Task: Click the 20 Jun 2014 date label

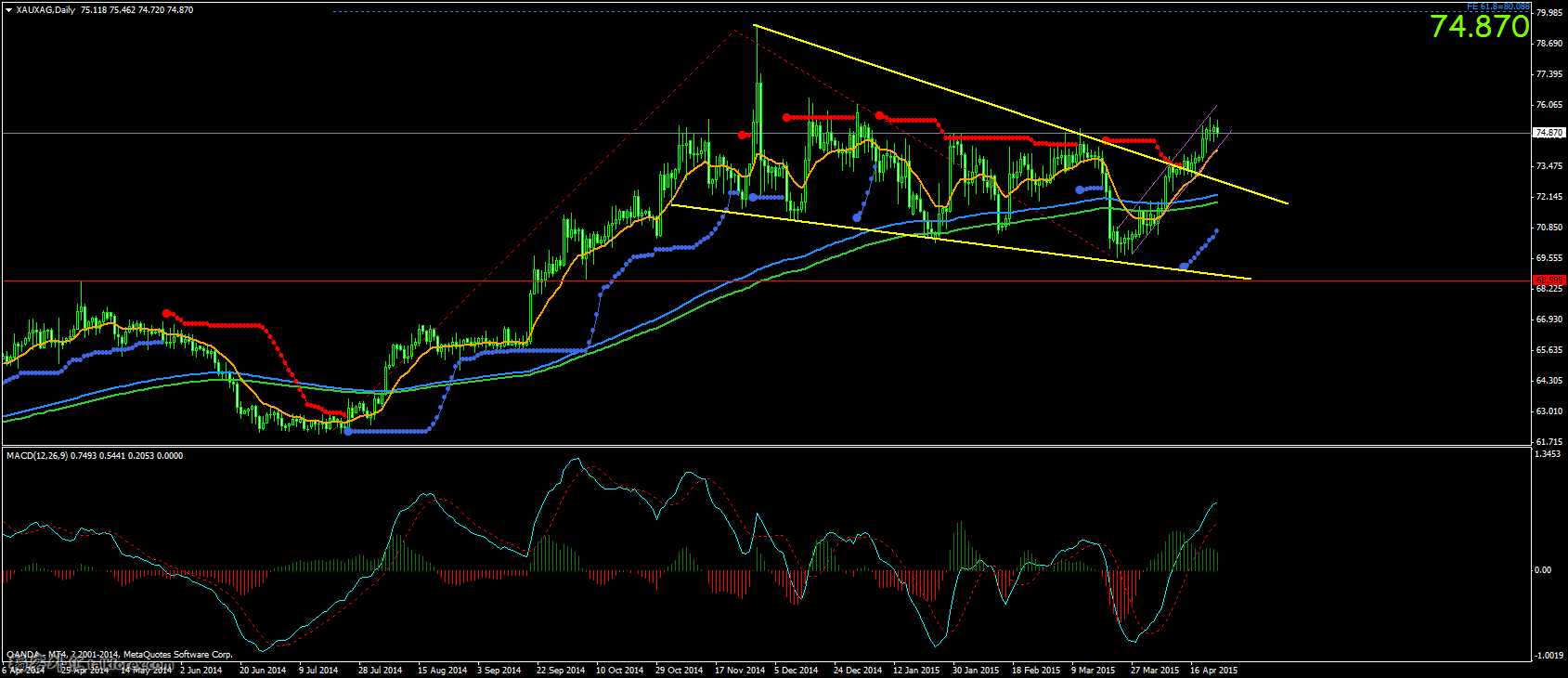Action: tap(263, 670)
